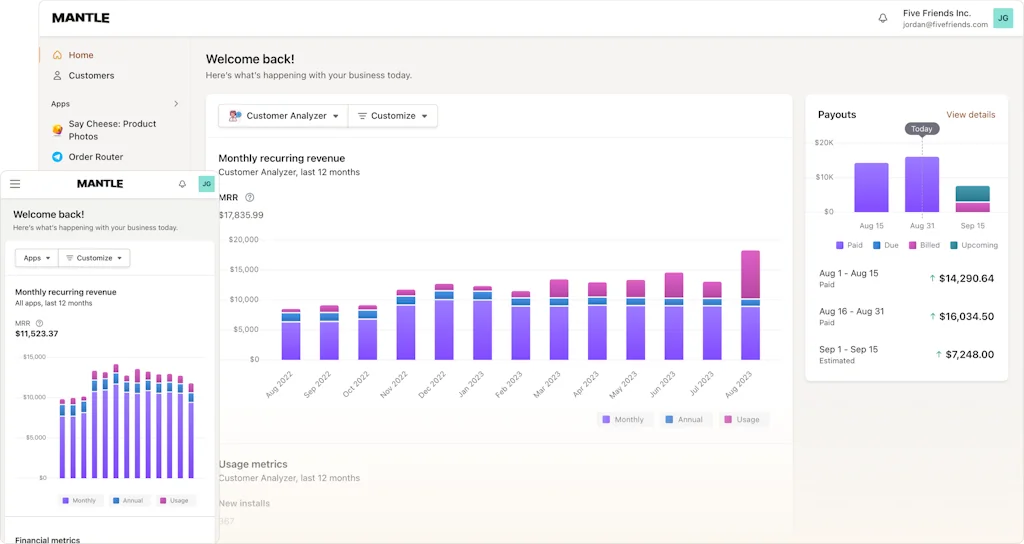1024x544 pixels.
Task: Click the Customers person icon in sidebar
Action: pyautogui.click(x=57, y=76)
